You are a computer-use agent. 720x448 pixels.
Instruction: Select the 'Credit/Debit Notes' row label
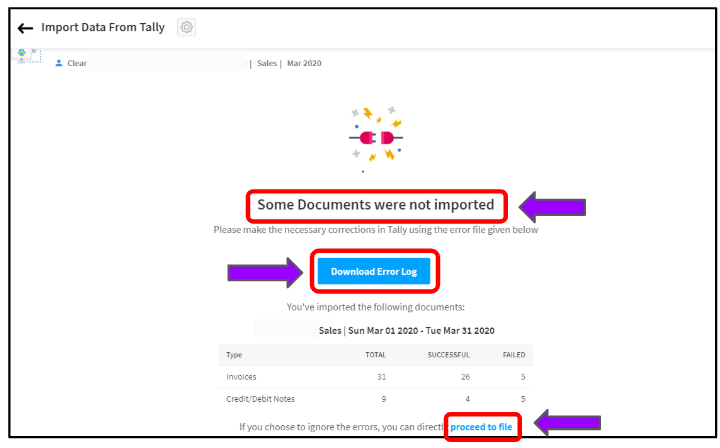[x=260, y=399]
